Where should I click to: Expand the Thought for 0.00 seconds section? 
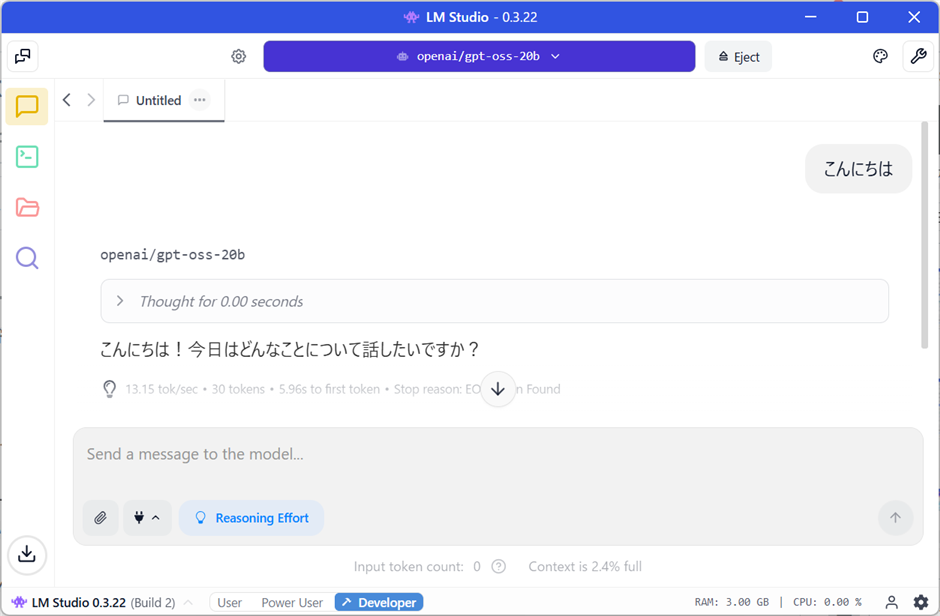click(x=494, y=301)
